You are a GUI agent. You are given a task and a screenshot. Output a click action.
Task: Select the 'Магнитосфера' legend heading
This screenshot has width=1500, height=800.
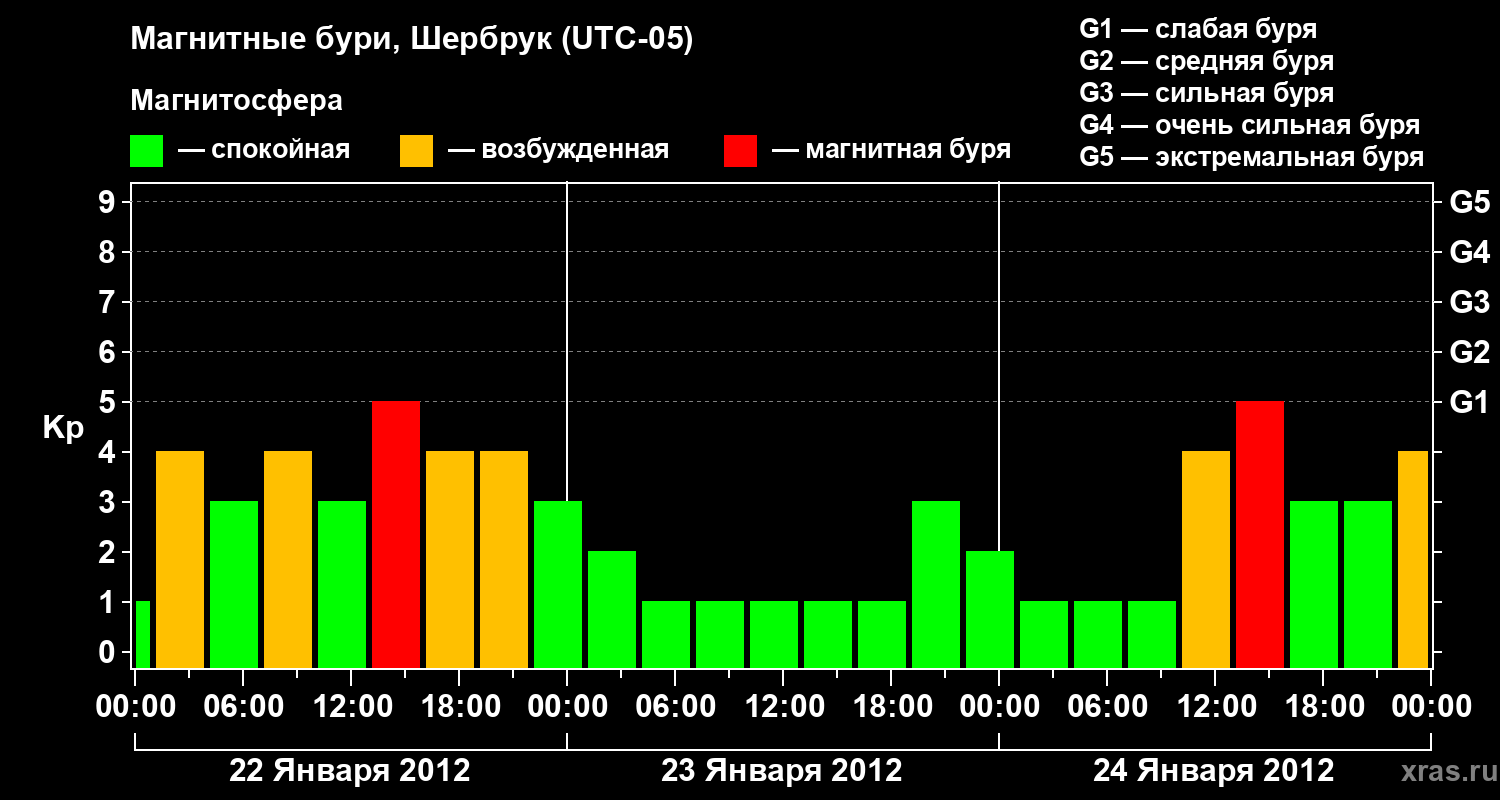click(237, 101)
